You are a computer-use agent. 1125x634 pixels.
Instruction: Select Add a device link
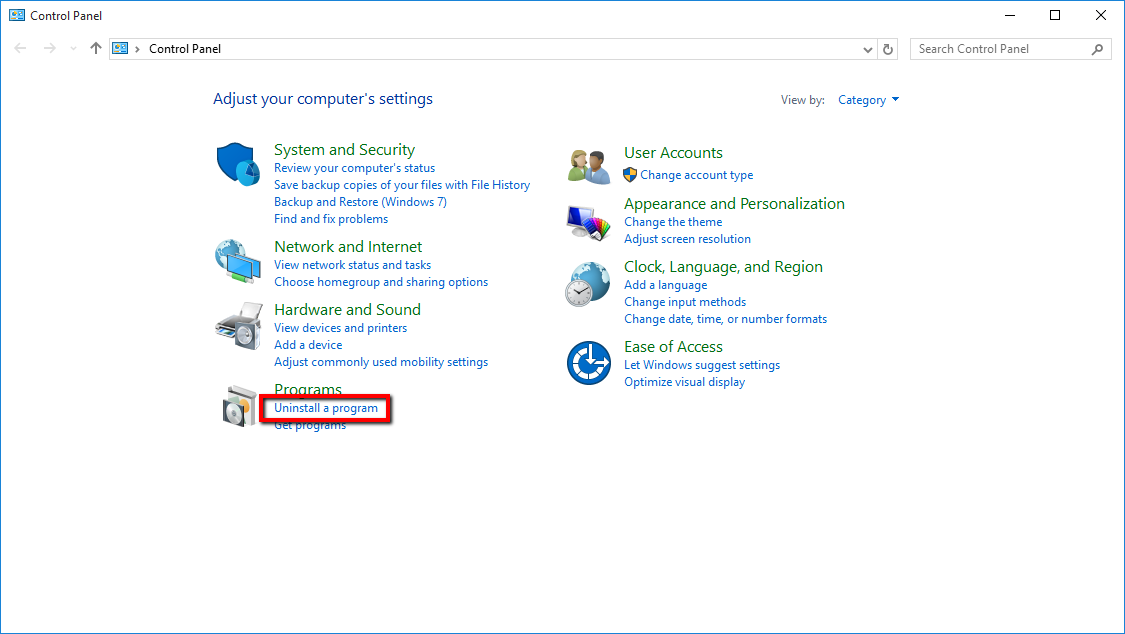(x=308, y=345)
